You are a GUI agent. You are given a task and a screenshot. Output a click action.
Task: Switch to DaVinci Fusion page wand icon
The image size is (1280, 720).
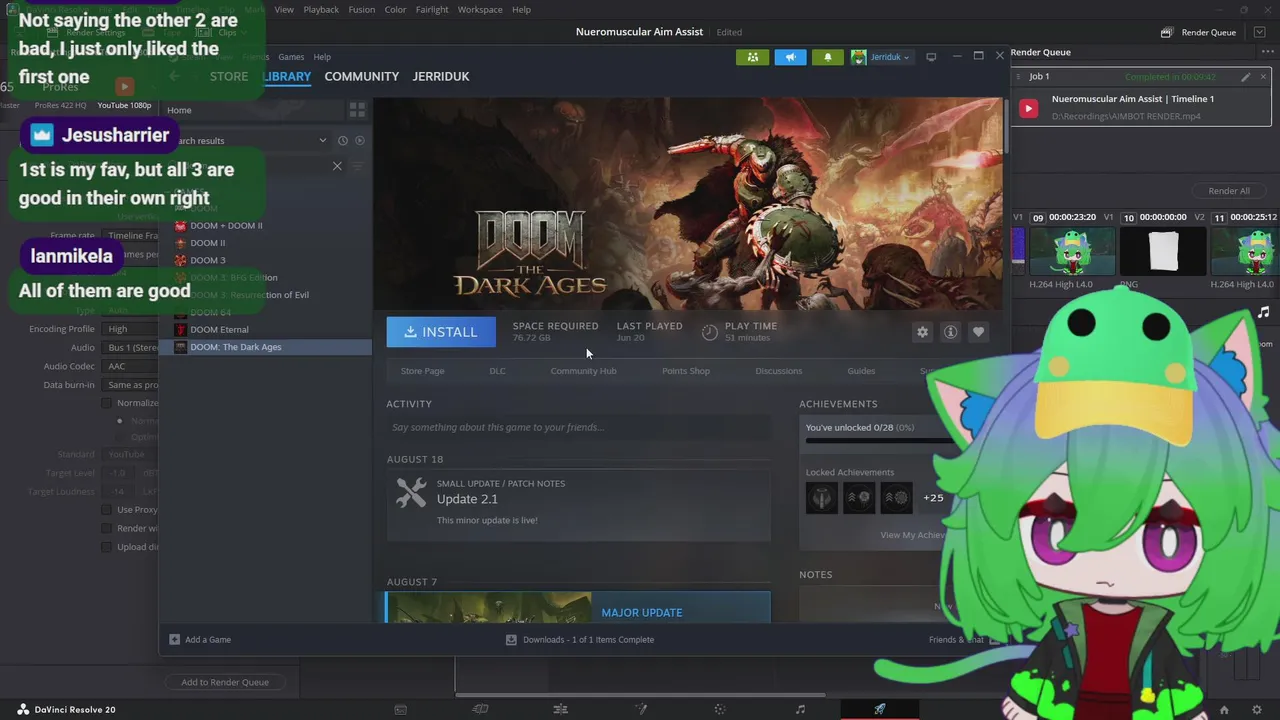641,709
